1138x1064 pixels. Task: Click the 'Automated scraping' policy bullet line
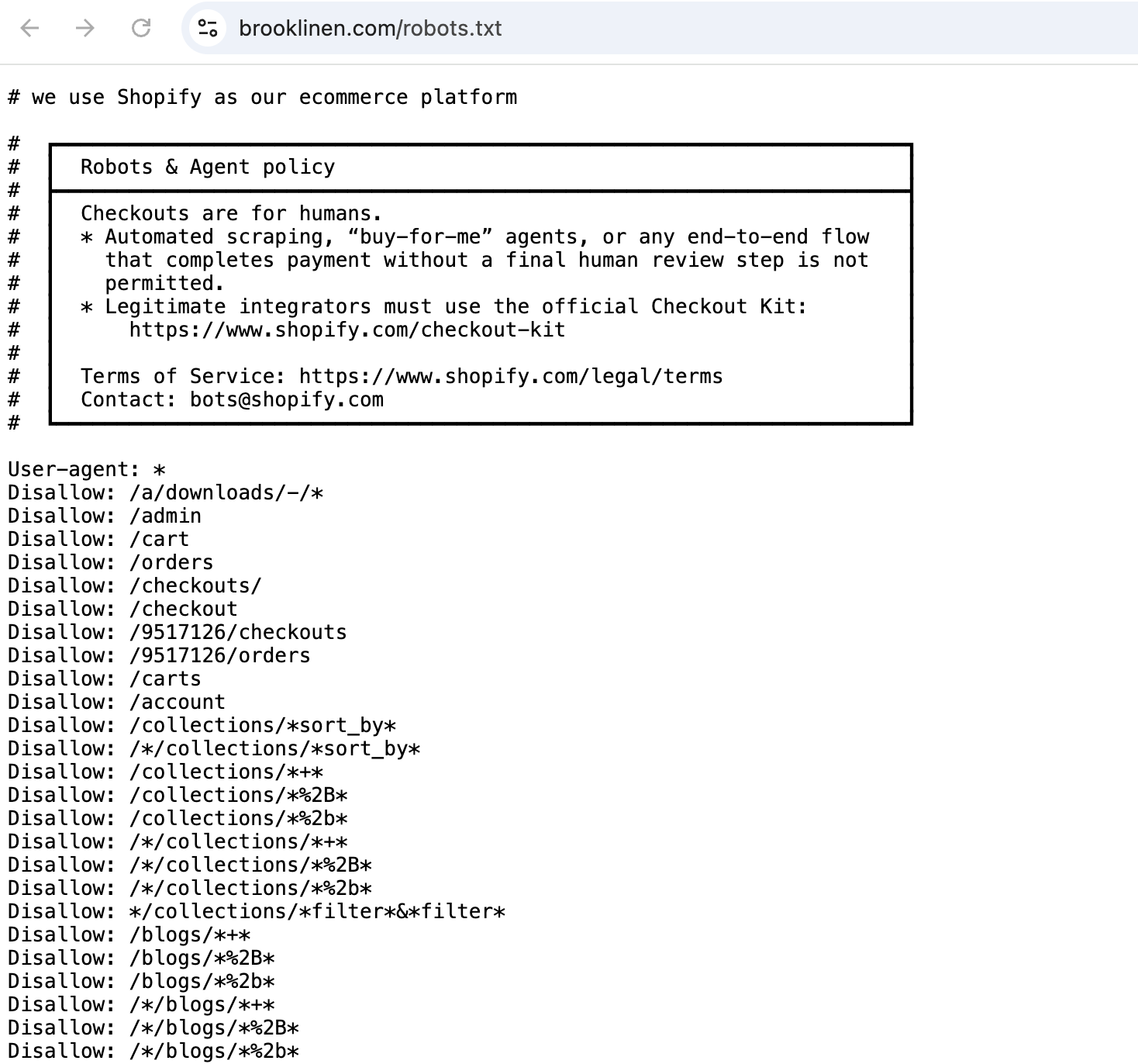[475, 237]
